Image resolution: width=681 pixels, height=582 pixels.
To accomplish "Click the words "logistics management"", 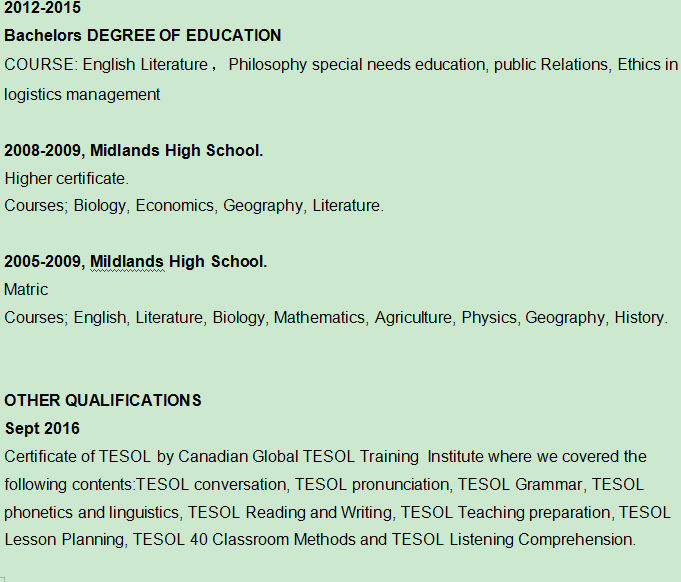I will [x=82, y=95].
